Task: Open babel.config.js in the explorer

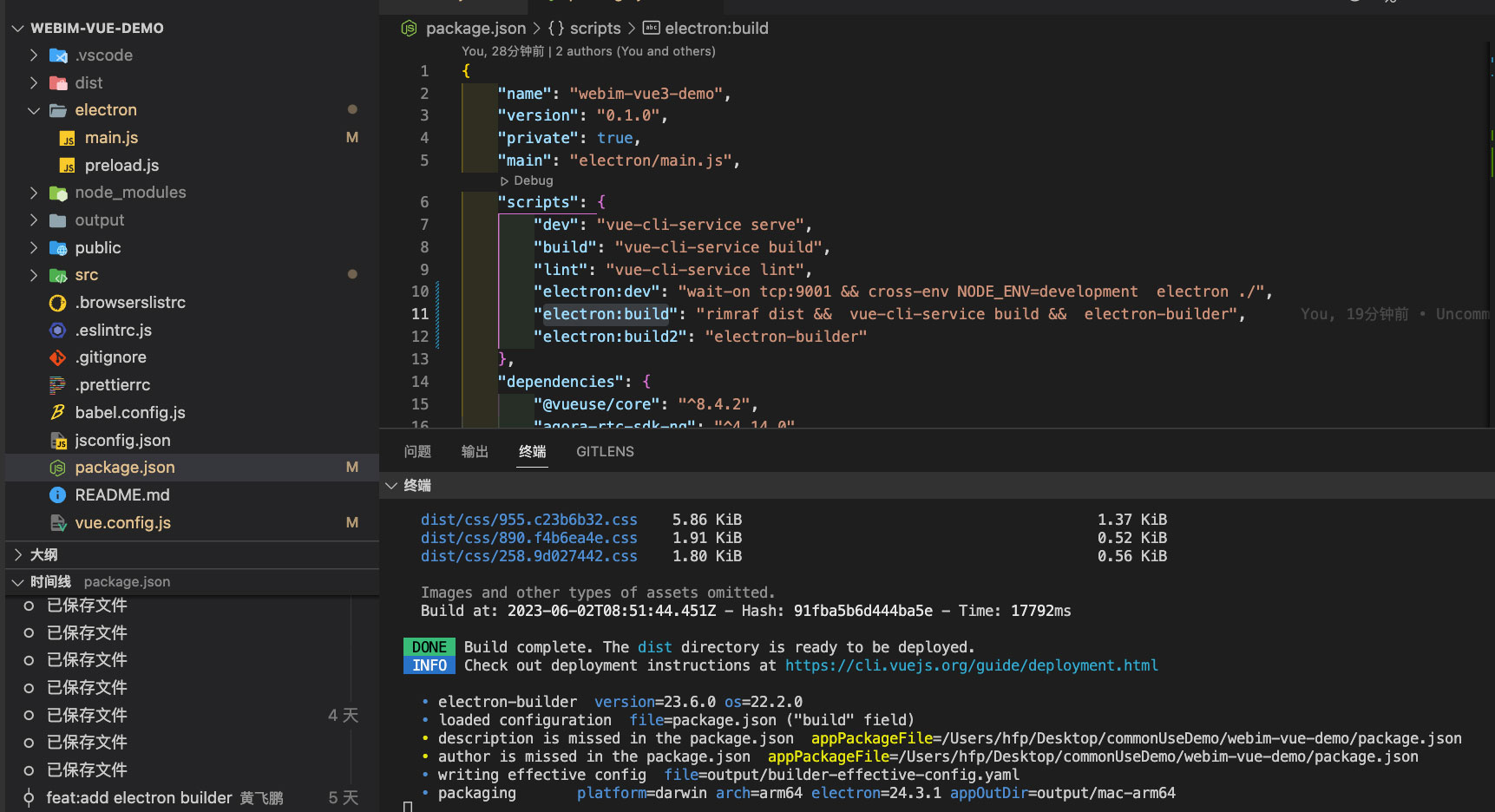Action: [x=130, y=413]
